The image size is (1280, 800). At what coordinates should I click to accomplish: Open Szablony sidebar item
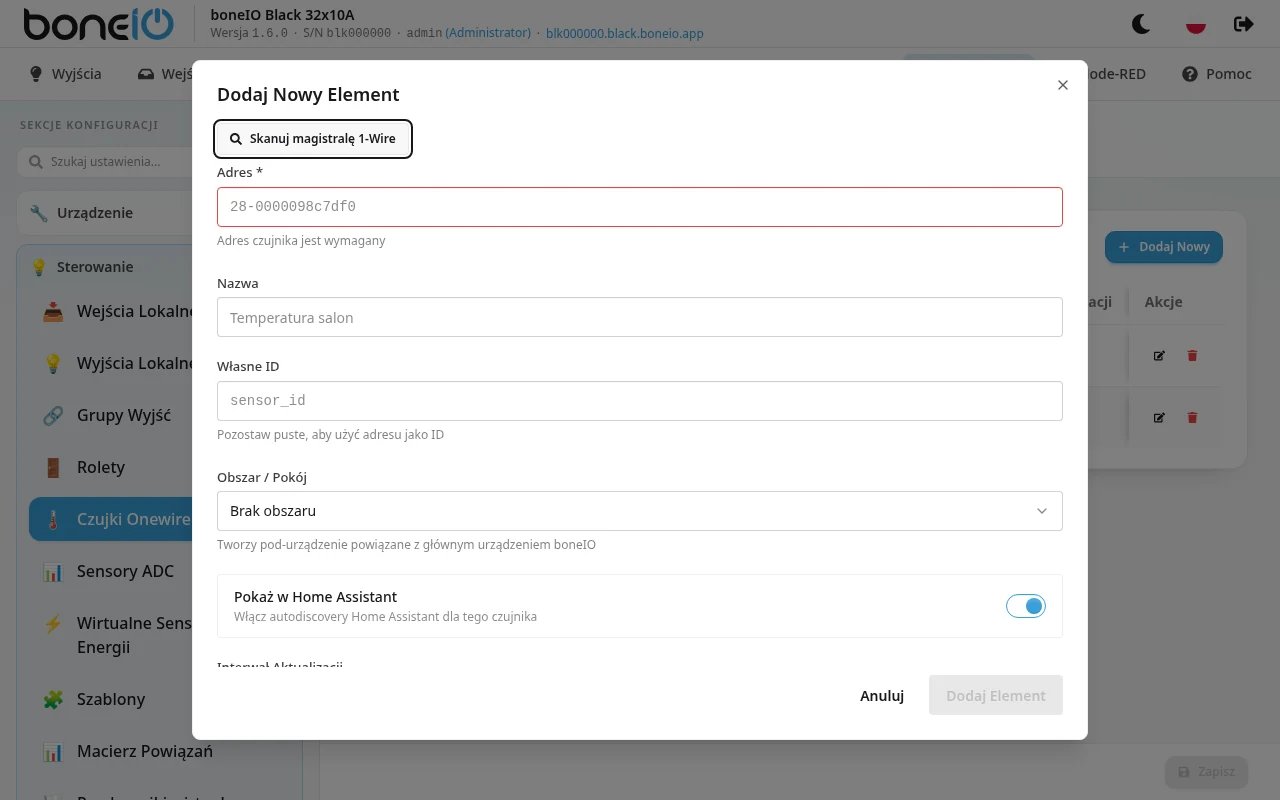click(111, 699)
